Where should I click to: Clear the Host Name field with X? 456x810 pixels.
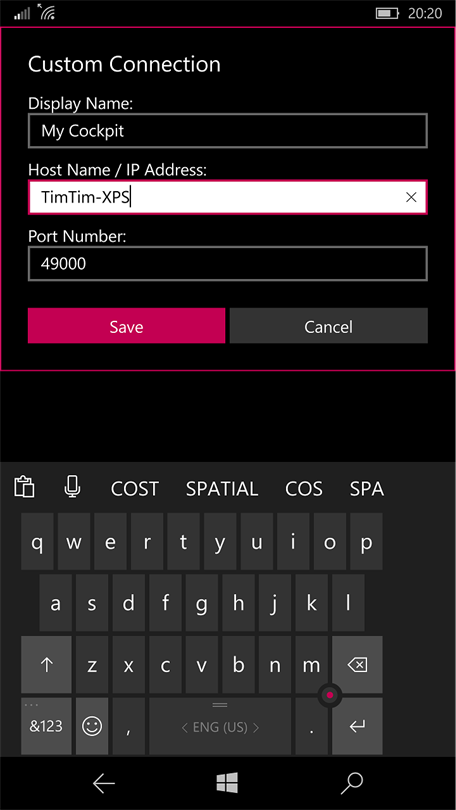(411, 197)
